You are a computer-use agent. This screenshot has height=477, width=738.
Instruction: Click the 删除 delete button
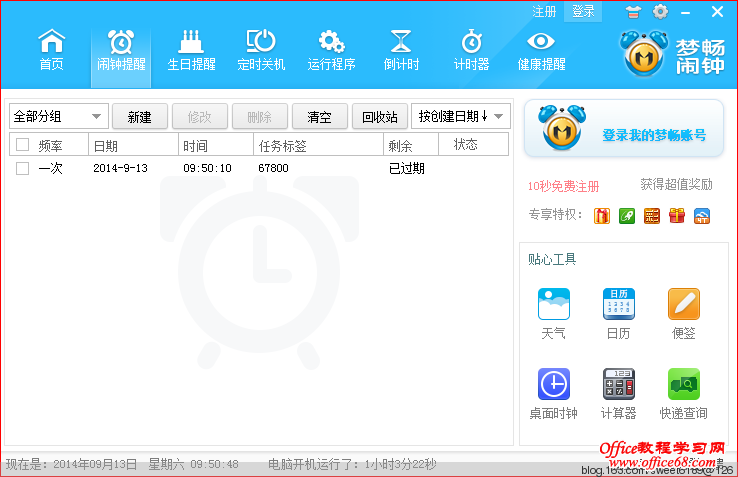pos(259,116)
